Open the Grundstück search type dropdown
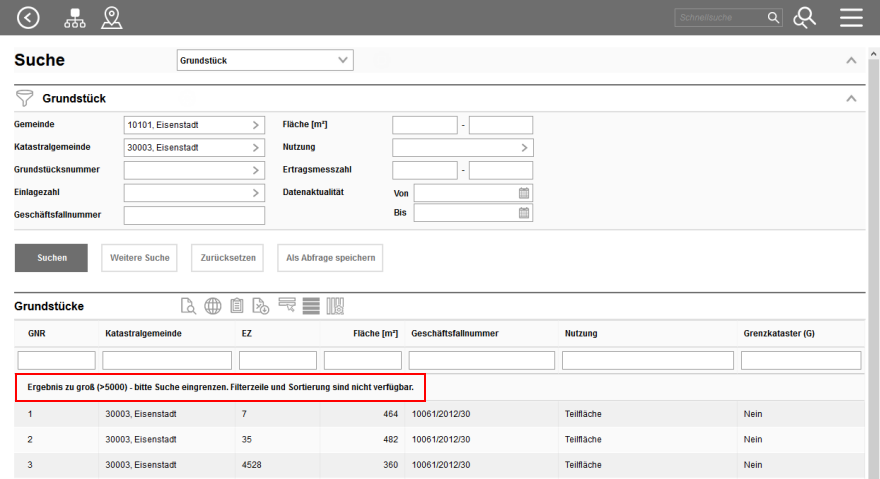 point(265,60)
